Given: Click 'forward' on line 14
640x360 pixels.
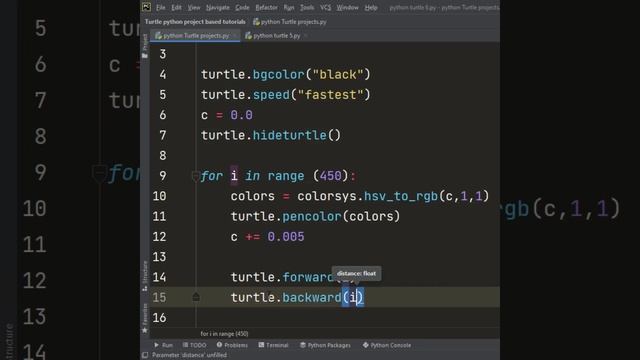Looking at the screenshot, I should coord(309,277).
